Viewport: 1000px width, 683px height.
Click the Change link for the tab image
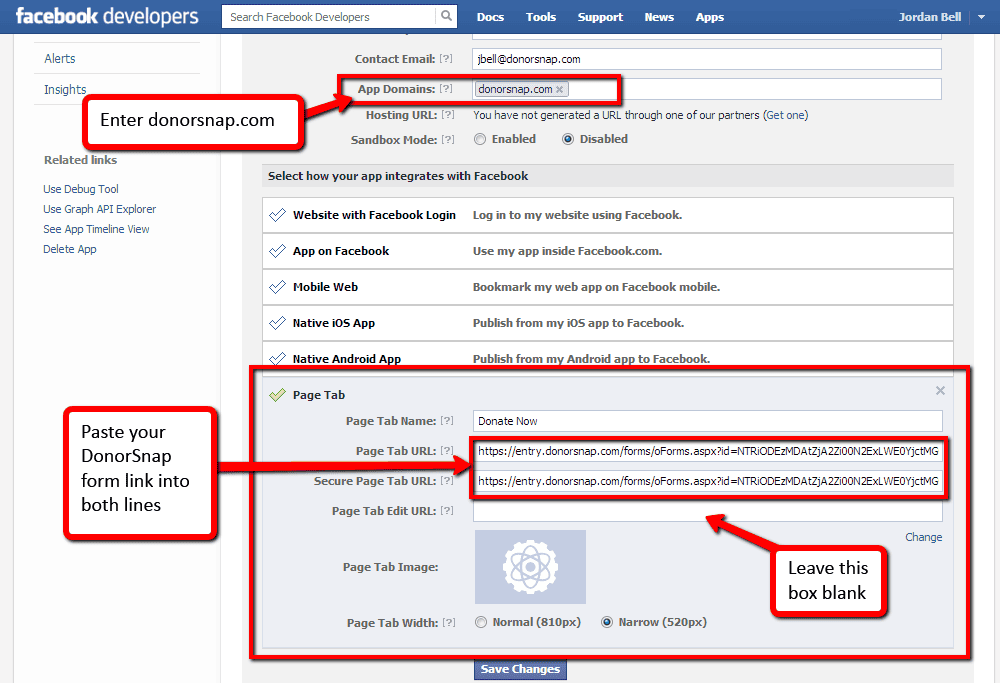[x=923, y=537]
